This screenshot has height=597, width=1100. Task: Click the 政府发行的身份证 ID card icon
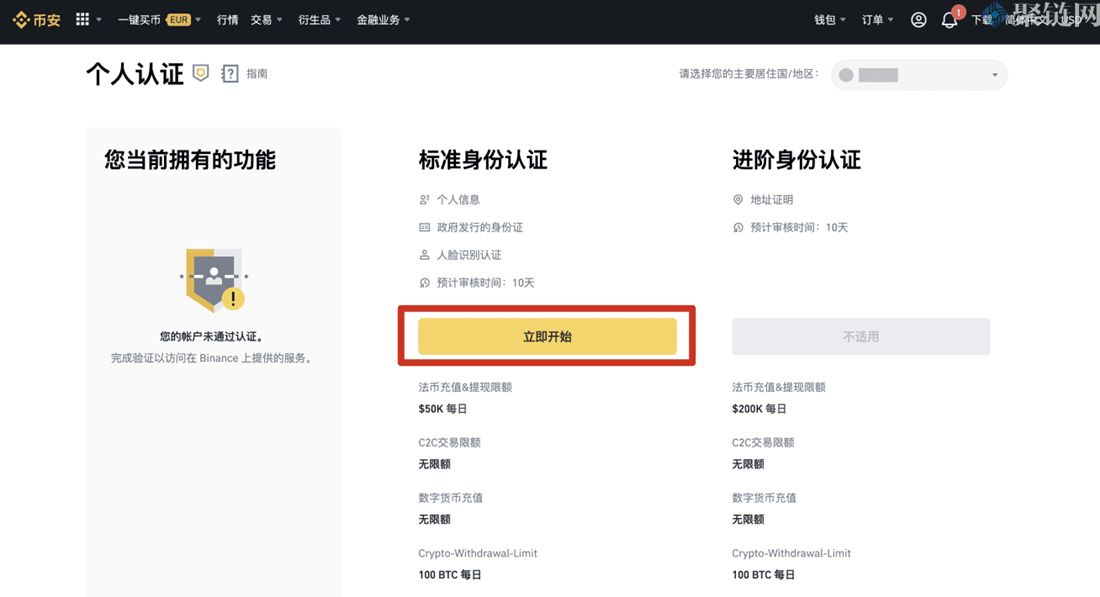pyautogui.click(x=424, y=227)
